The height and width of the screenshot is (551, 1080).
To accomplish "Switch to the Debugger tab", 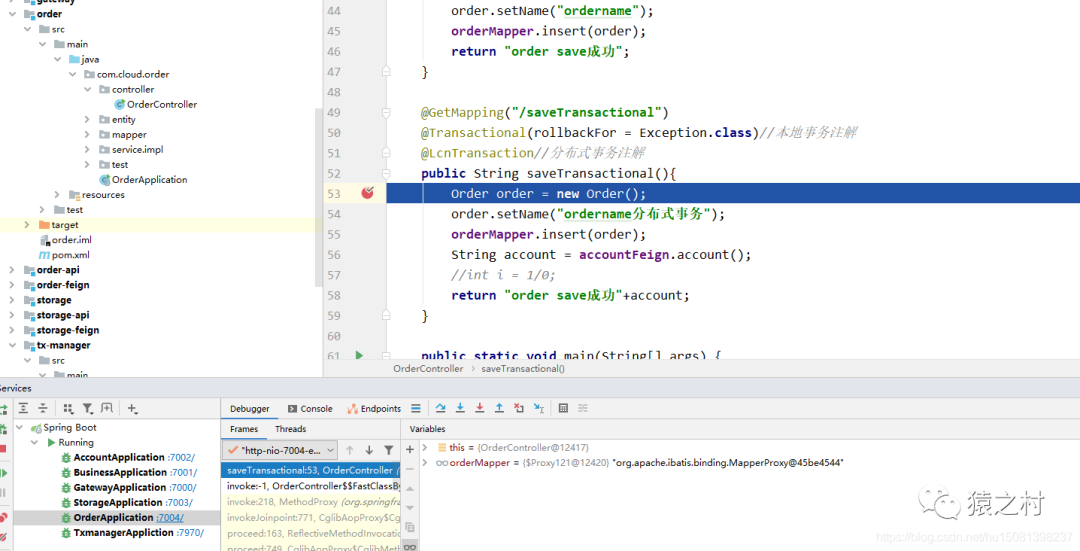I will click(249, 408).
